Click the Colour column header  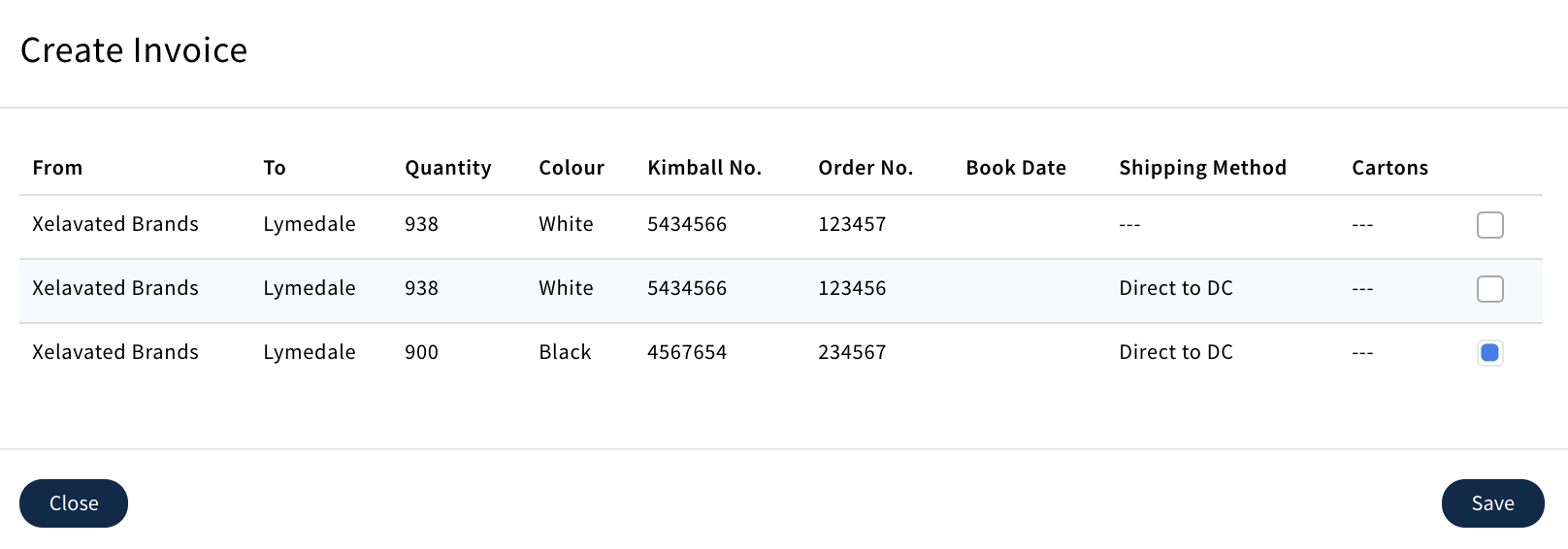coord(572,168)
